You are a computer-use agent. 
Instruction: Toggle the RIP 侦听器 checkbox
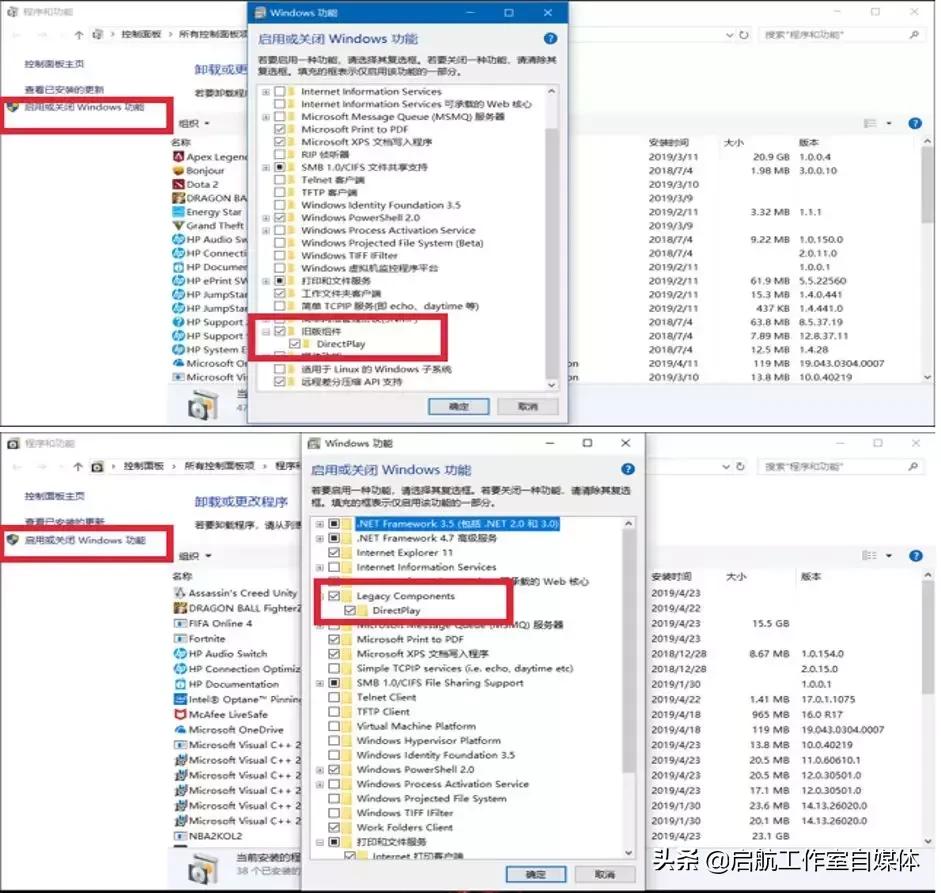[279, 154]
